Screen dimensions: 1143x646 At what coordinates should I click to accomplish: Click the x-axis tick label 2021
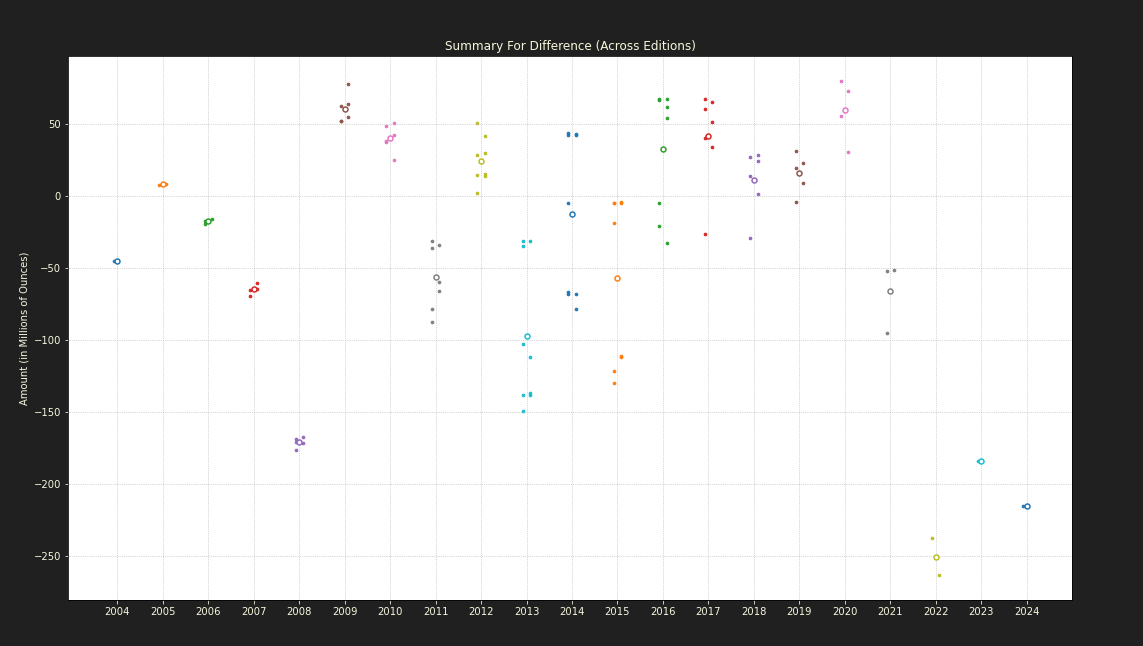(890, 611)
